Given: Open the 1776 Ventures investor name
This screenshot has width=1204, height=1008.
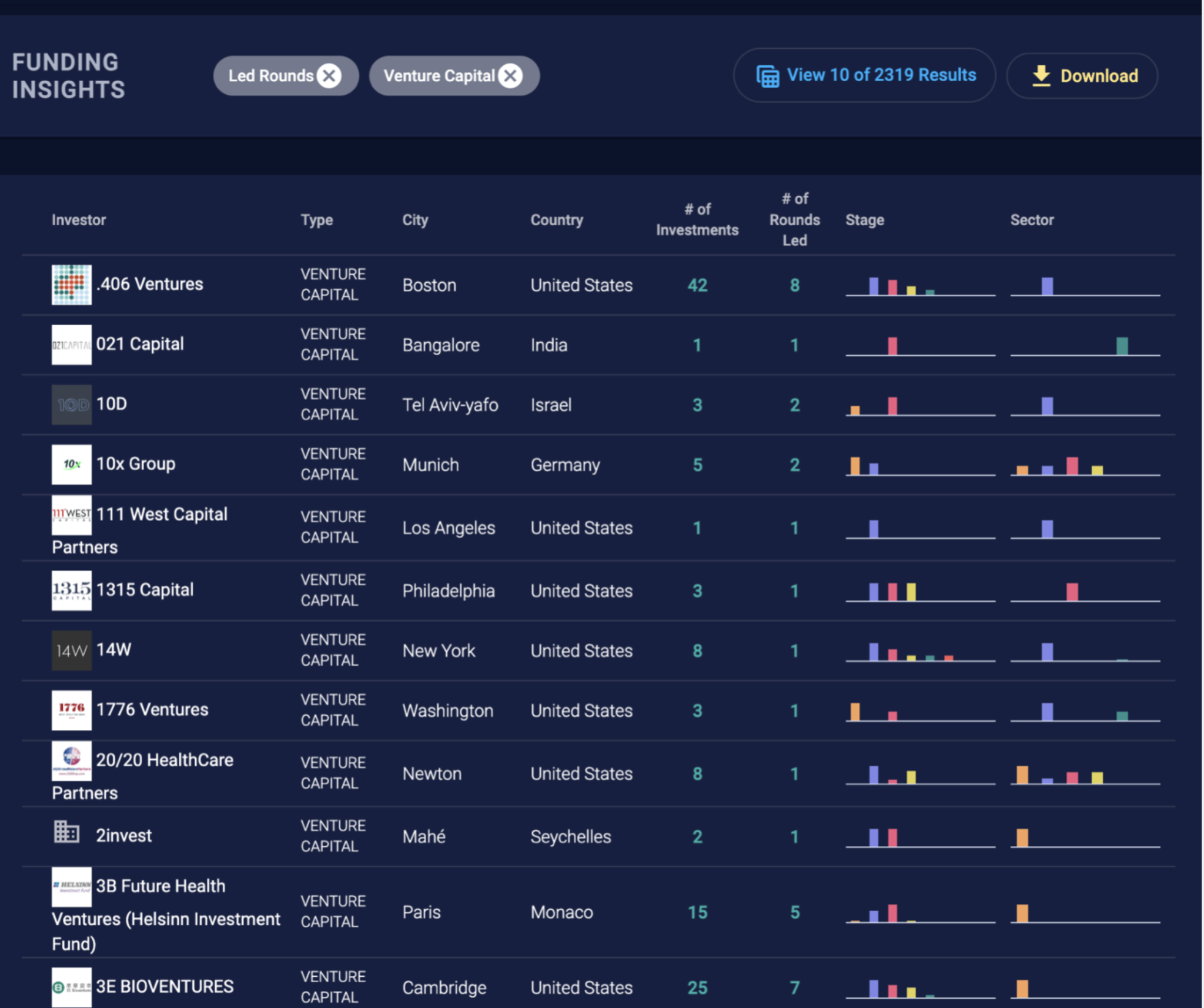Looking at the screenshot, I should click(x=152, y=710).
